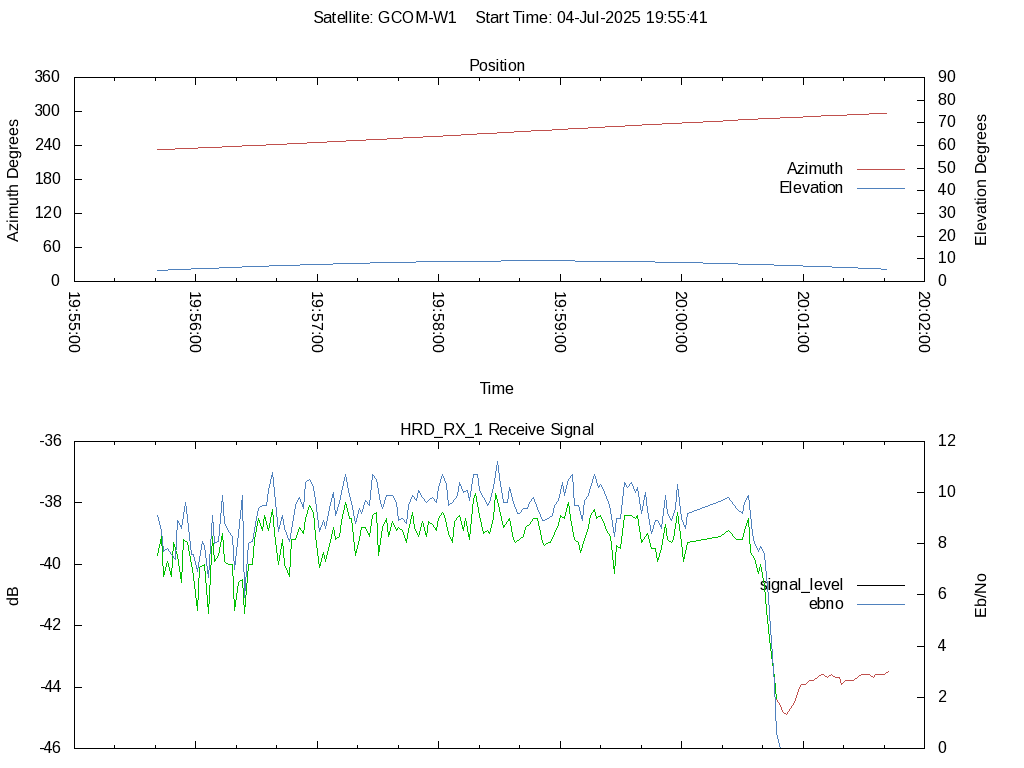Click the -36 dB axis value

[x=50, y=441]
